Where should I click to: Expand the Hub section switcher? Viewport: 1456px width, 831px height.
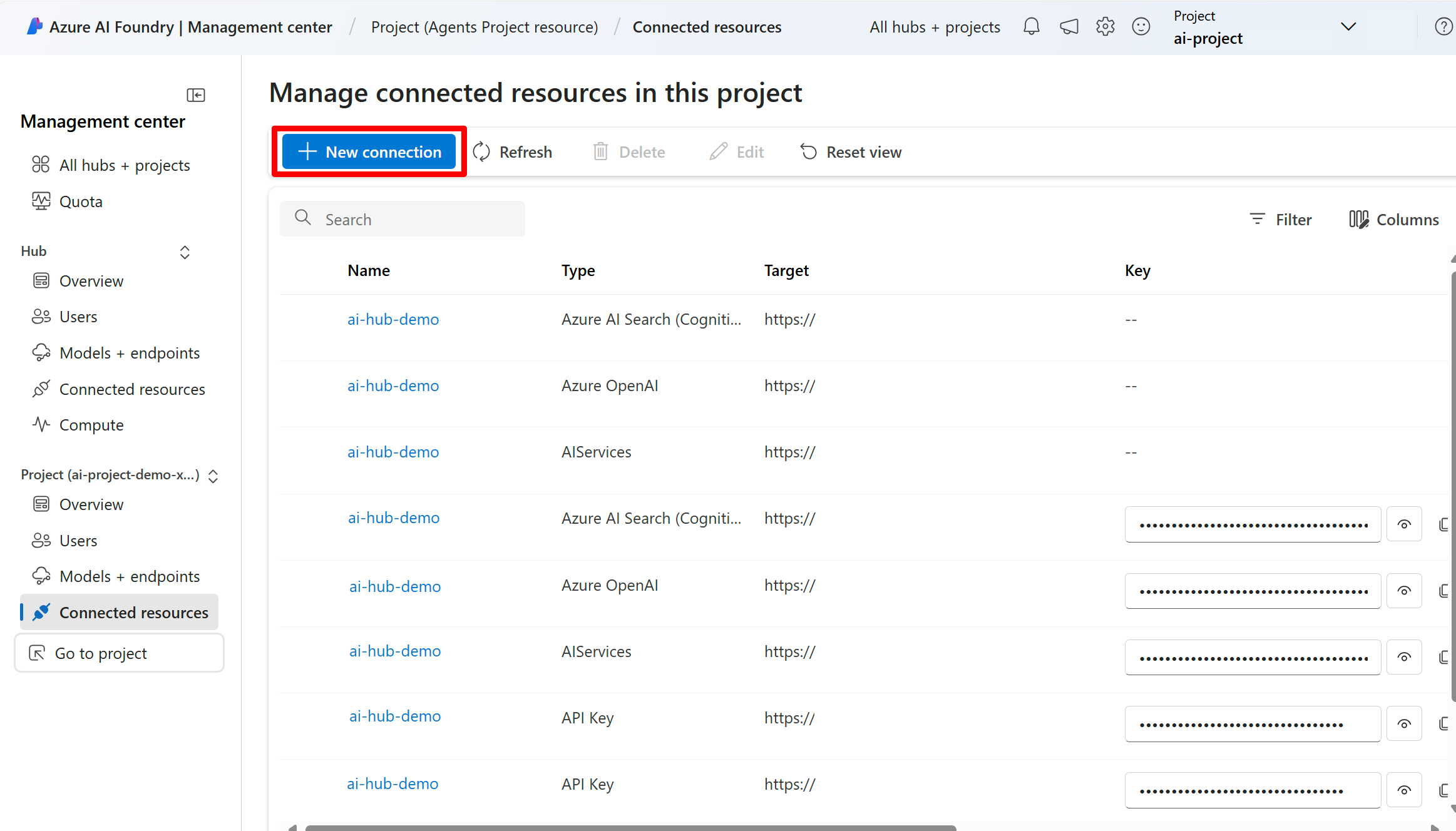pyautogui.click(x=185, y=252)
